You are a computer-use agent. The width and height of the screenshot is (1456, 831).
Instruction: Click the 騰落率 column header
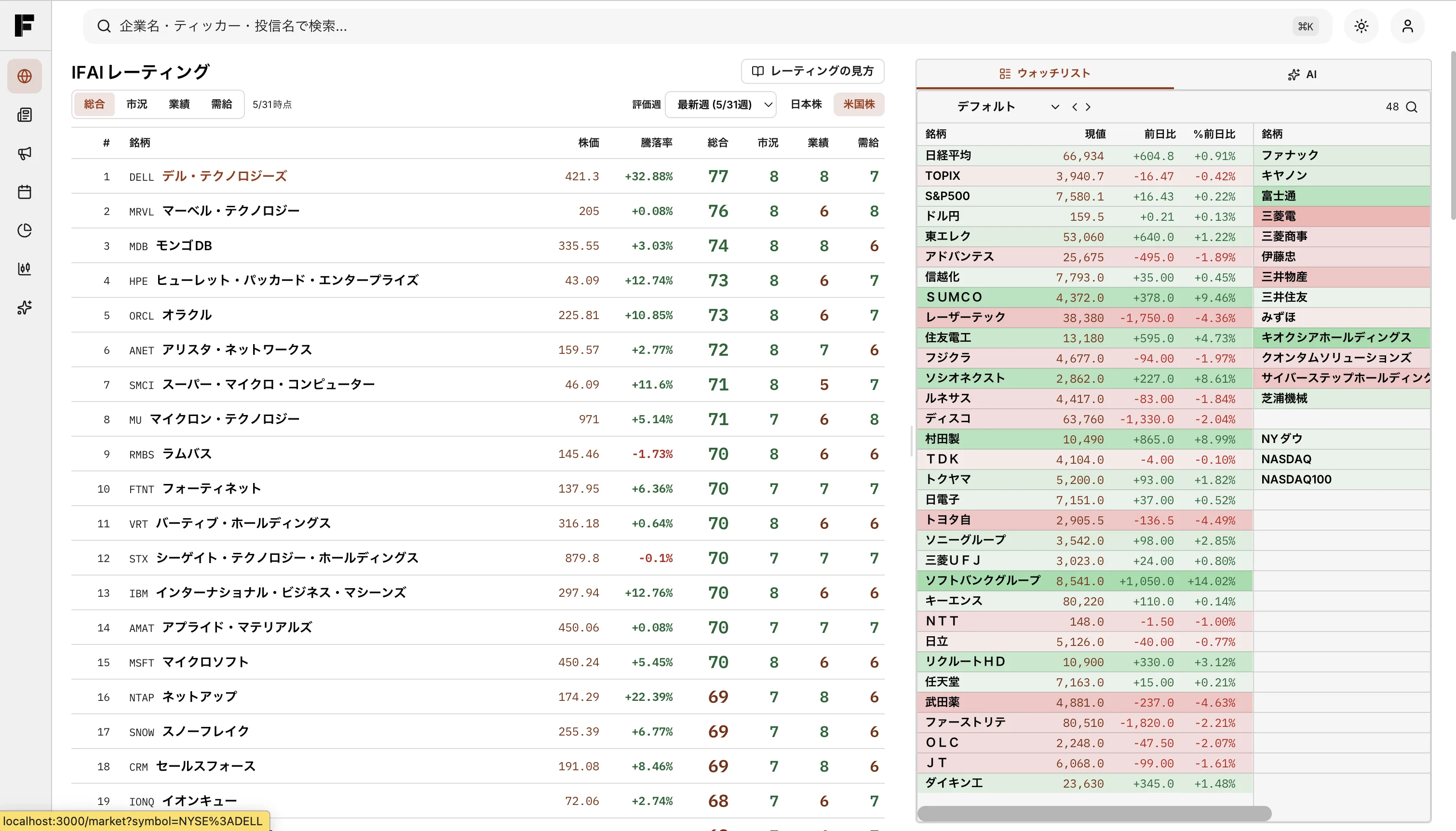point(656,143)
